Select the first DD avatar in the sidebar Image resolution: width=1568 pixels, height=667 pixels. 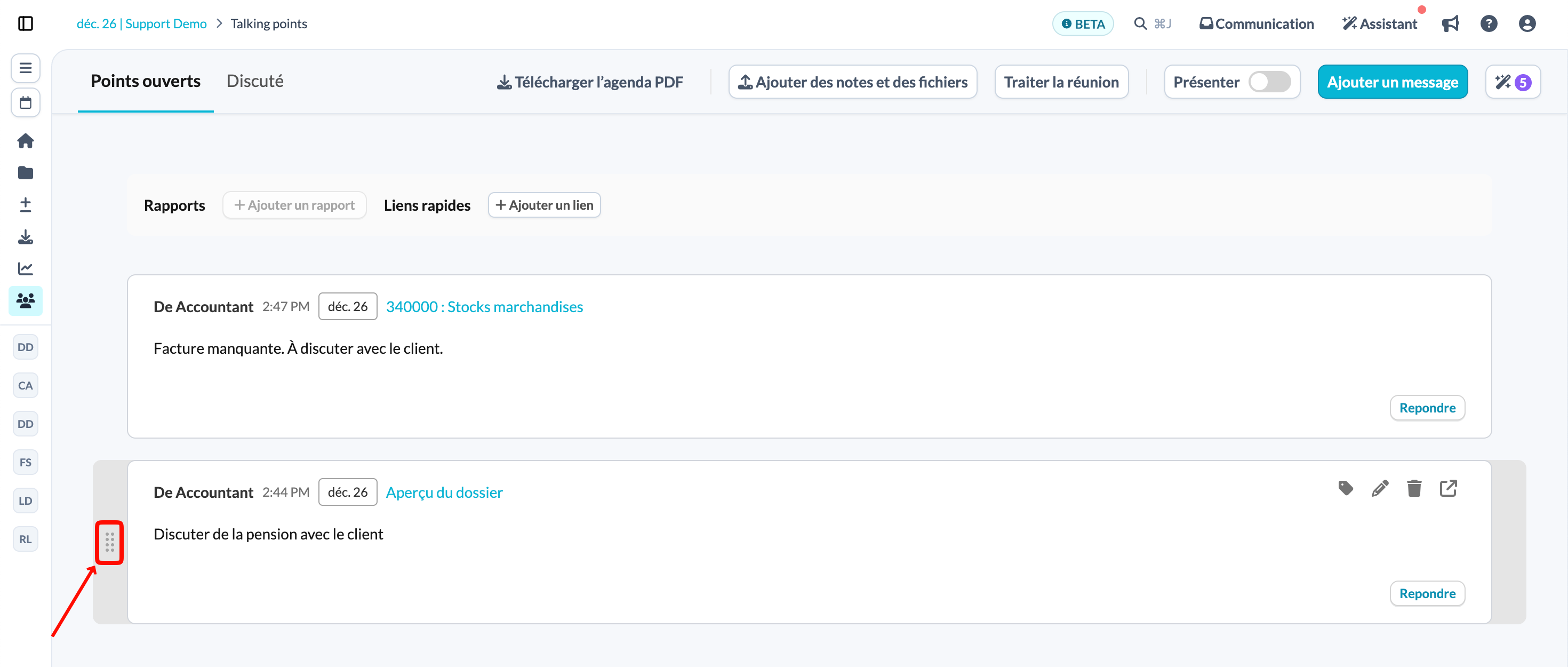tap(26, 347)
